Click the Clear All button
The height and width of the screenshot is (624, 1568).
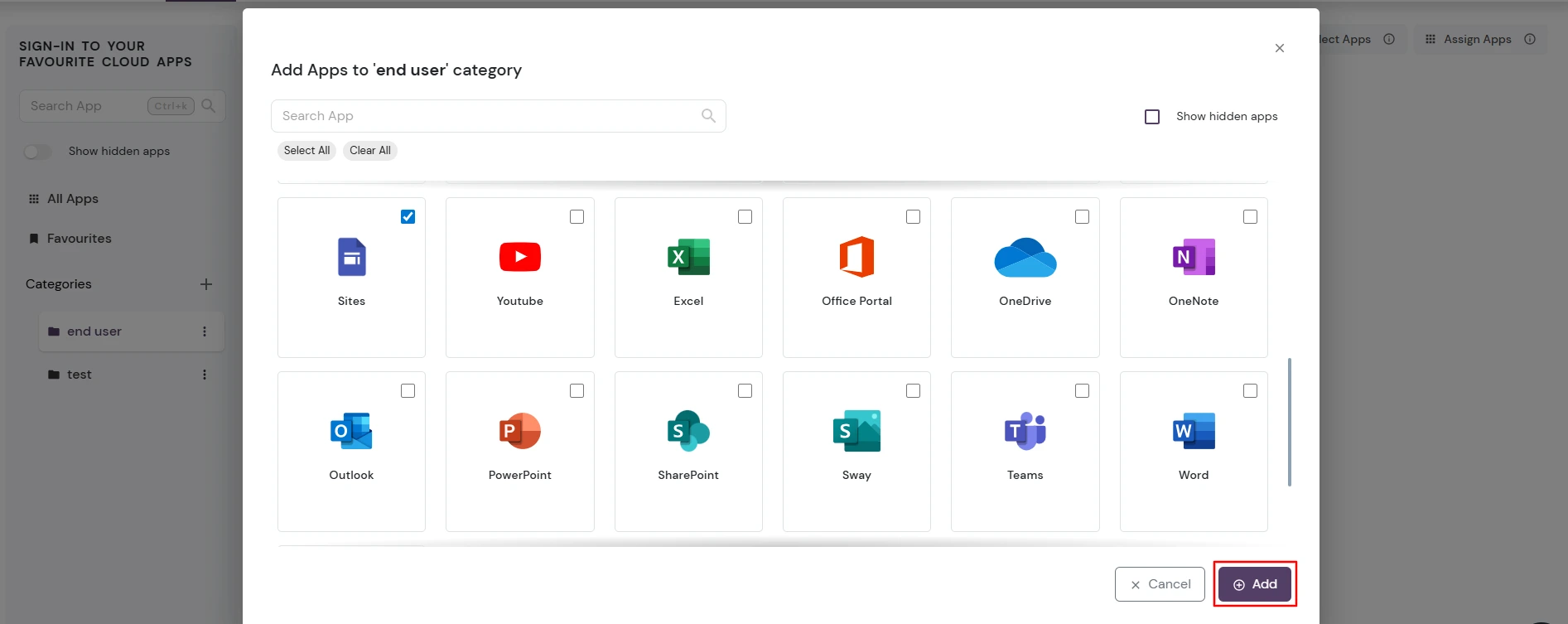tap(369, 151)
